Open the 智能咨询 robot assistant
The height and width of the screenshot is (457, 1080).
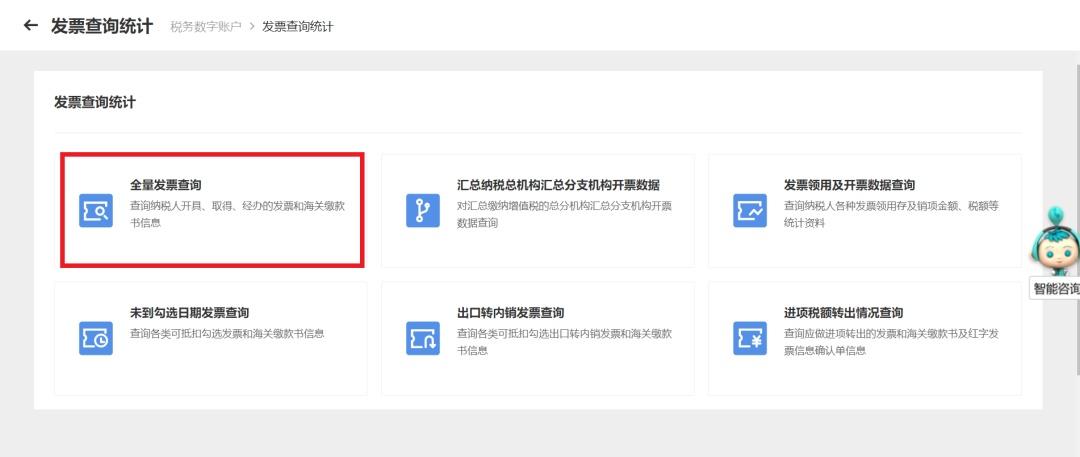[1057, 242]
